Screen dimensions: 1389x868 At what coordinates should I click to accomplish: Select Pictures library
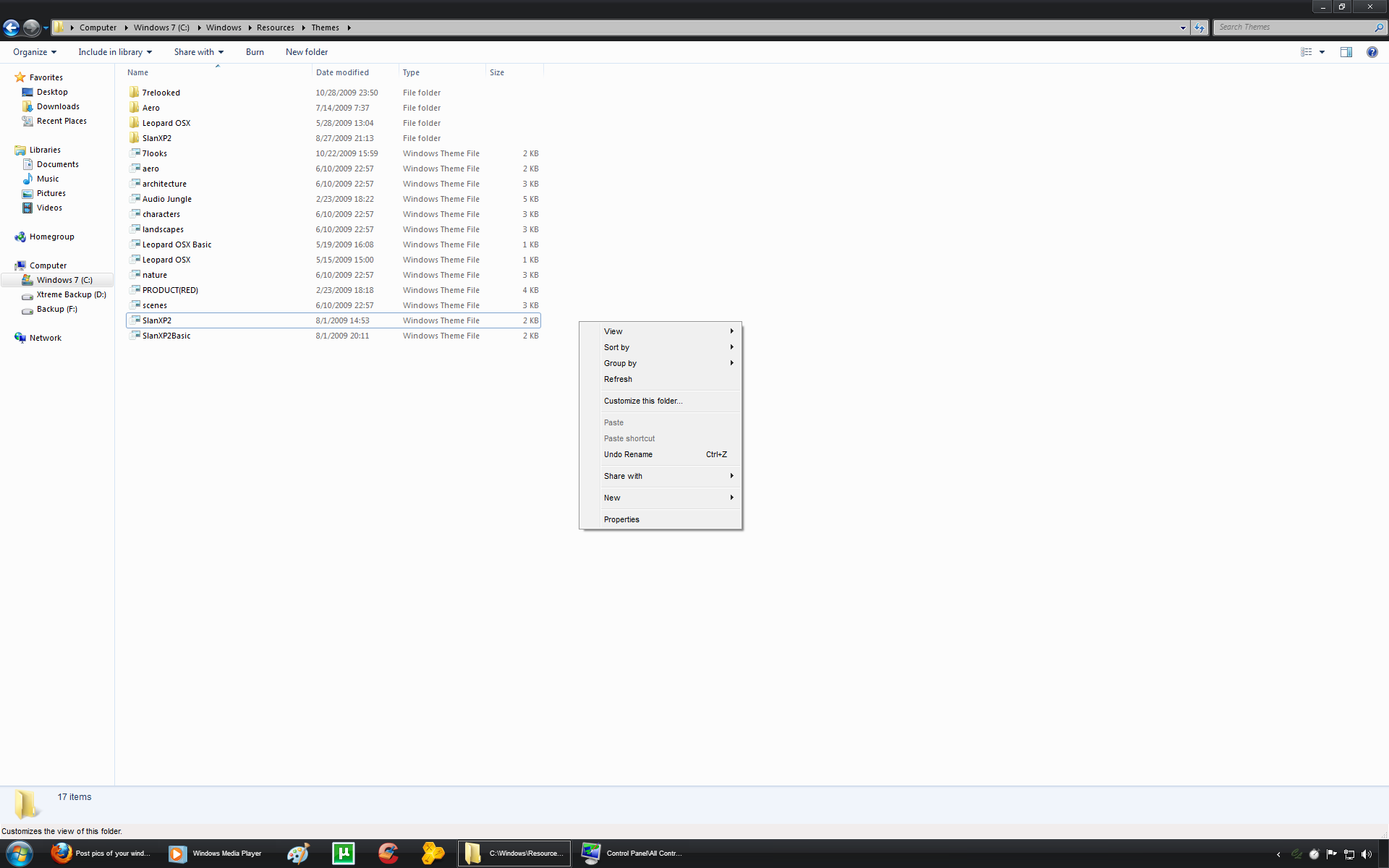51,193
